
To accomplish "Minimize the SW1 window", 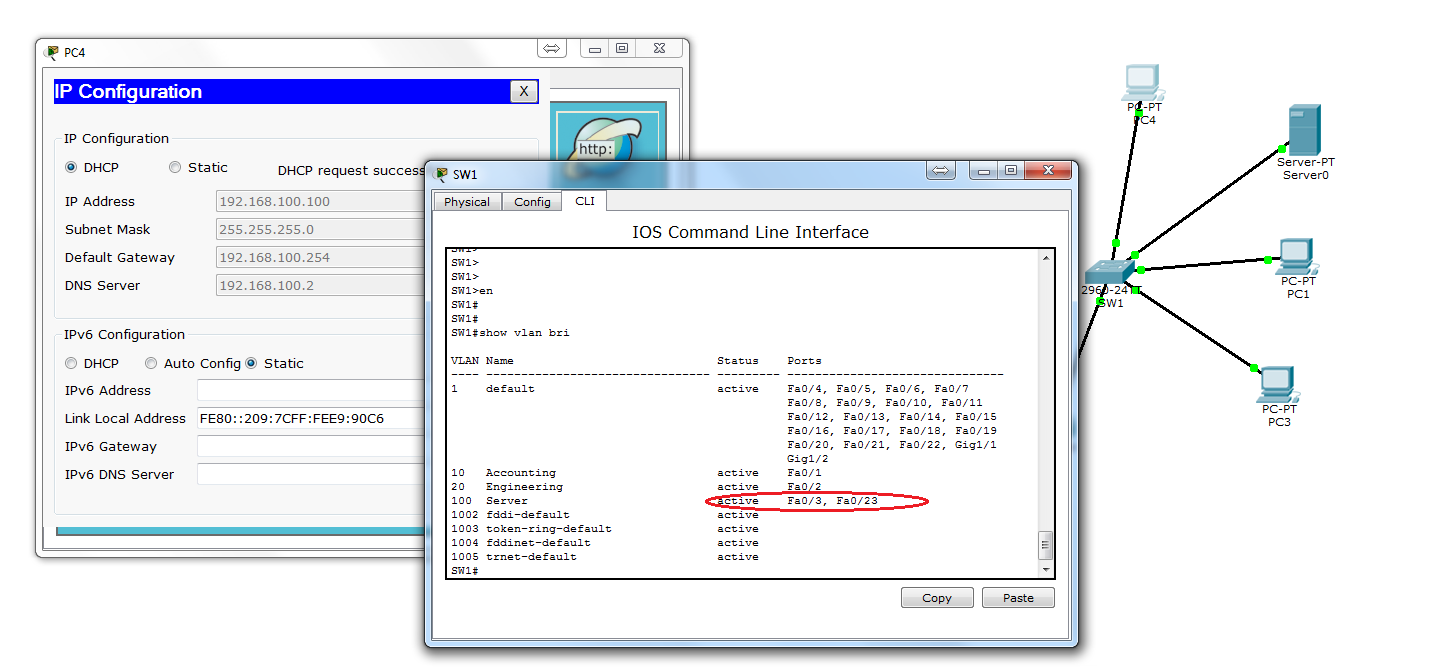I will [x=984, y=171].
